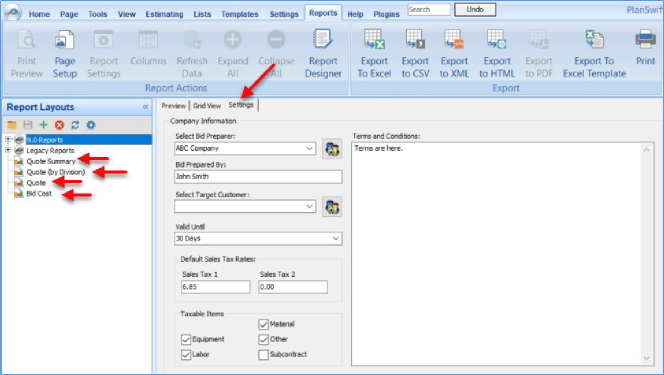Click the open folder icon in Report Layouts
Image resolution: width=664 pixels, height=375 pixels.
[12, 125]
